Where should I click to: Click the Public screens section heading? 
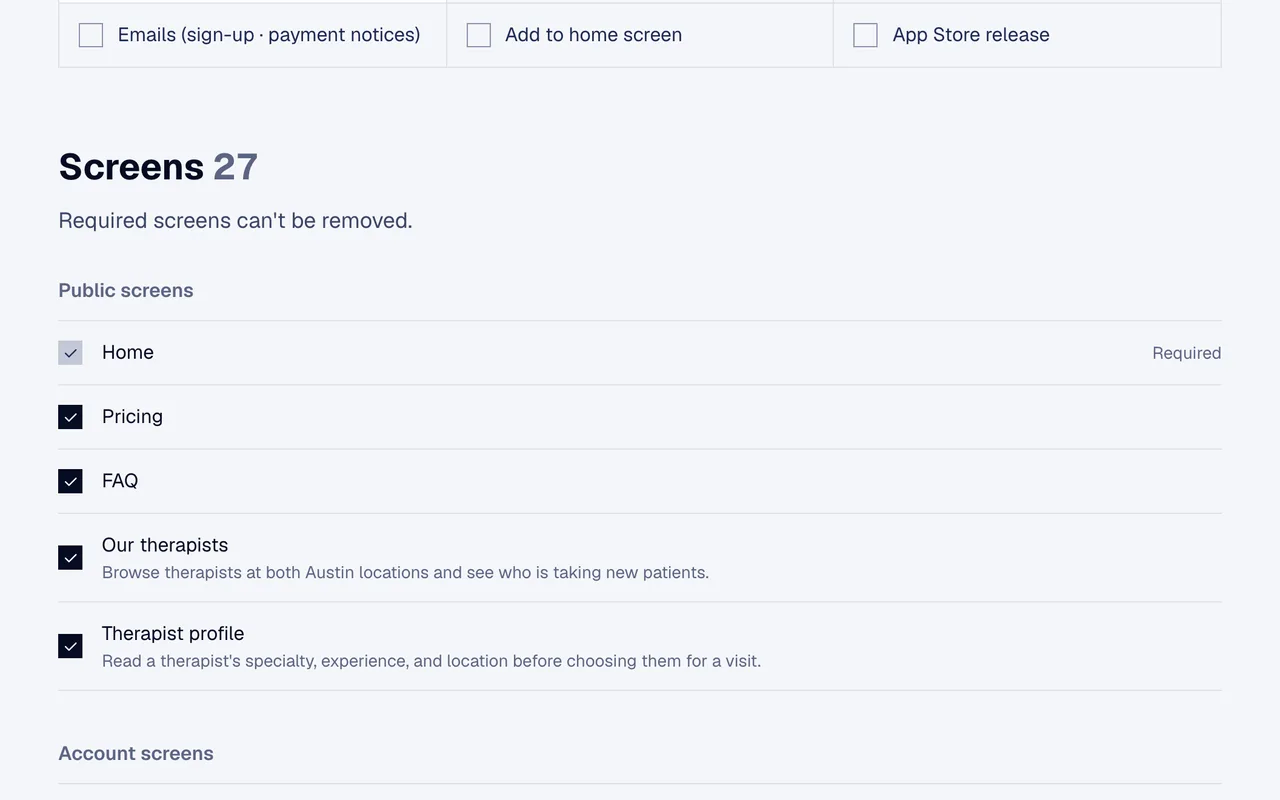click(126, 290)
